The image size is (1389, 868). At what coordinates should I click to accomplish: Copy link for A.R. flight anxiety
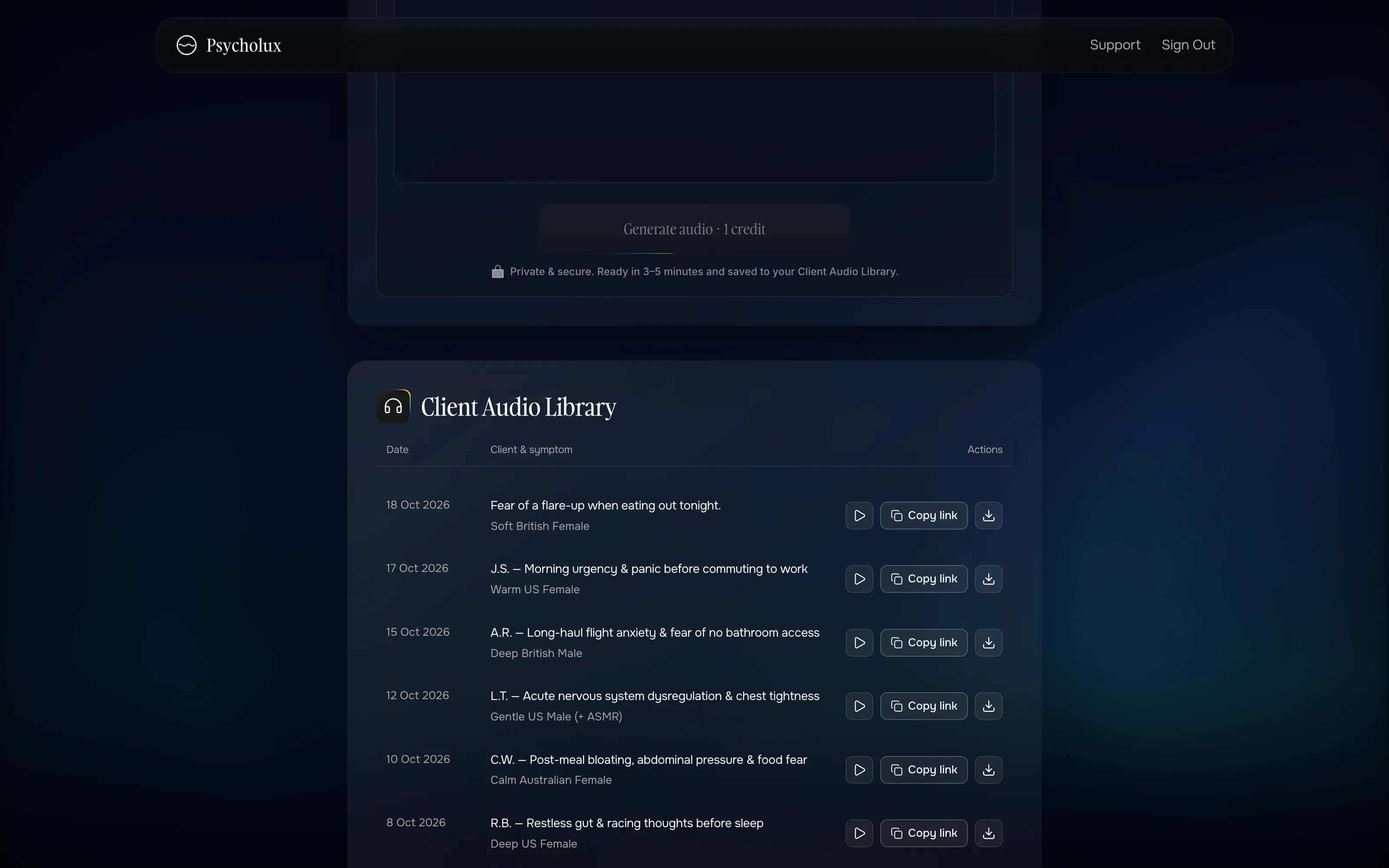(x=924, y=642)
